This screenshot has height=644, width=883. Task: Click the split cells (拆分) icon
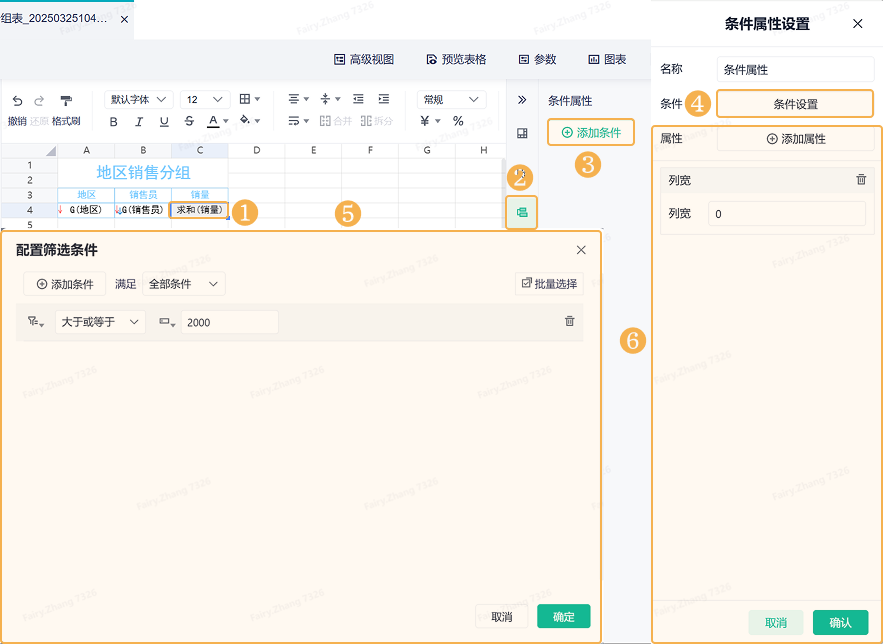coord(377,121)
